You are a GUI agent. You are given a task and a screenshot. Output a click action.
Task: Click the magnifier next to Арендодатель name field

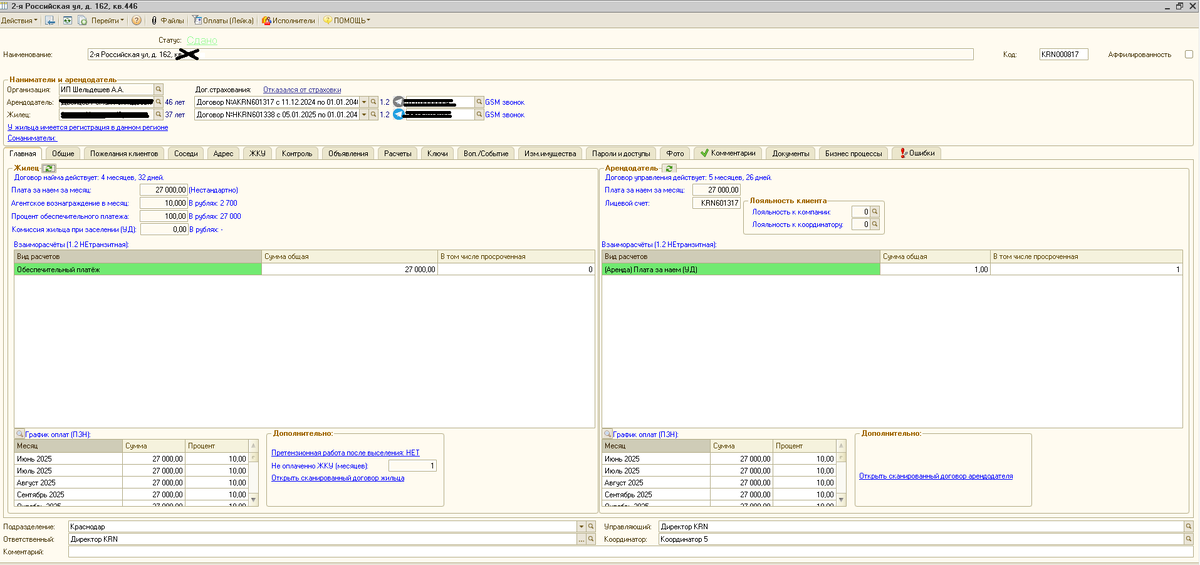[158, 102]
